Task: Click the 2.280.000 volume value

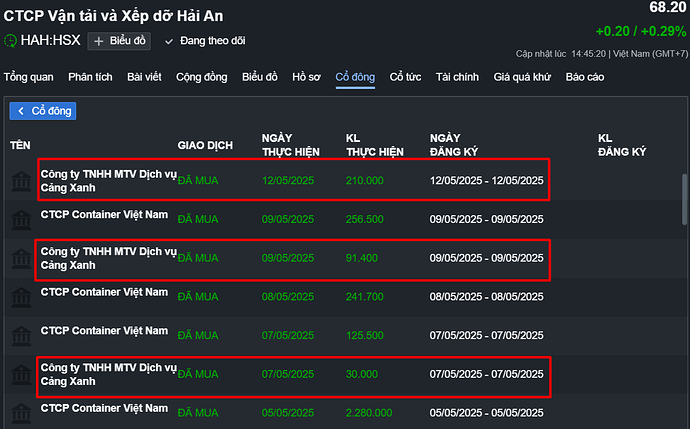Action: click(369, 413)
